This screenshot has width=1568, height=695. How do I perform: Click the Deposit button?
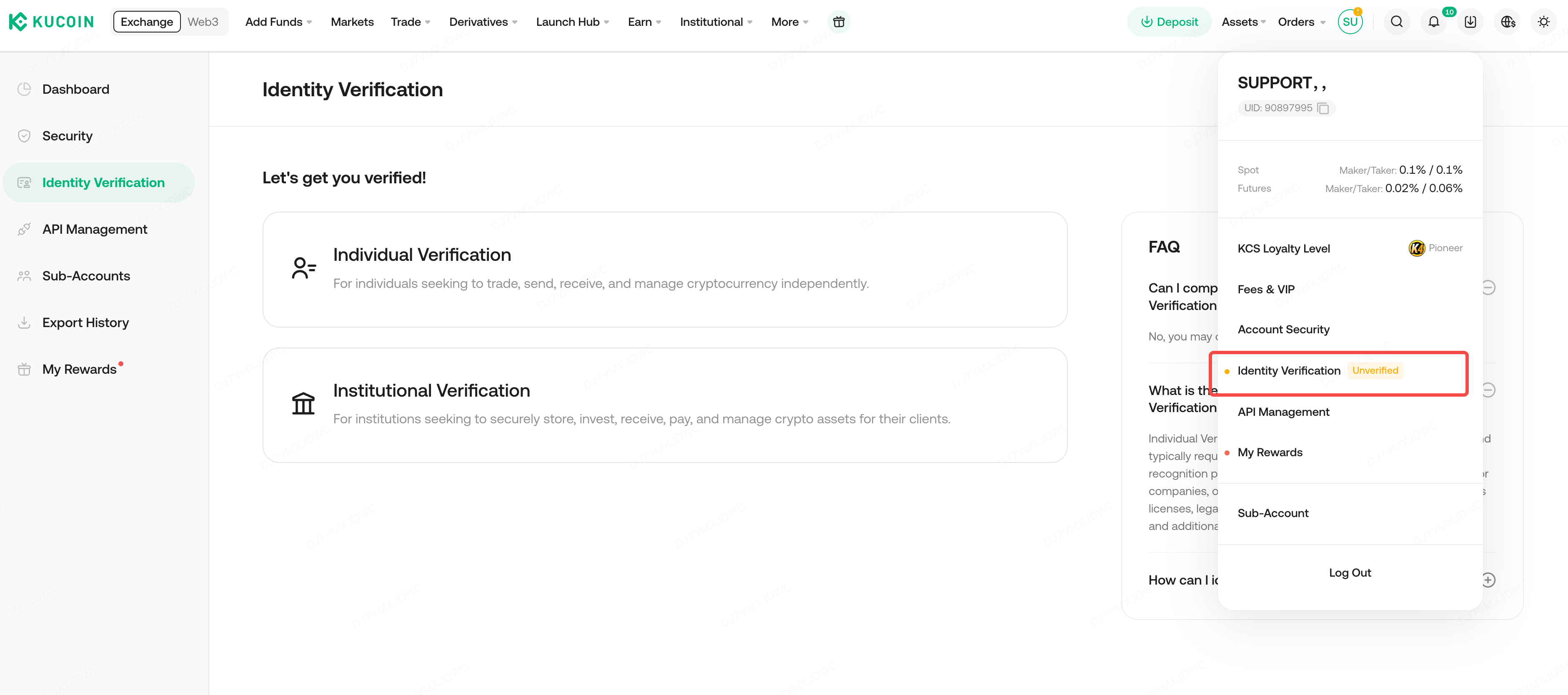[x=1169, y=22]
